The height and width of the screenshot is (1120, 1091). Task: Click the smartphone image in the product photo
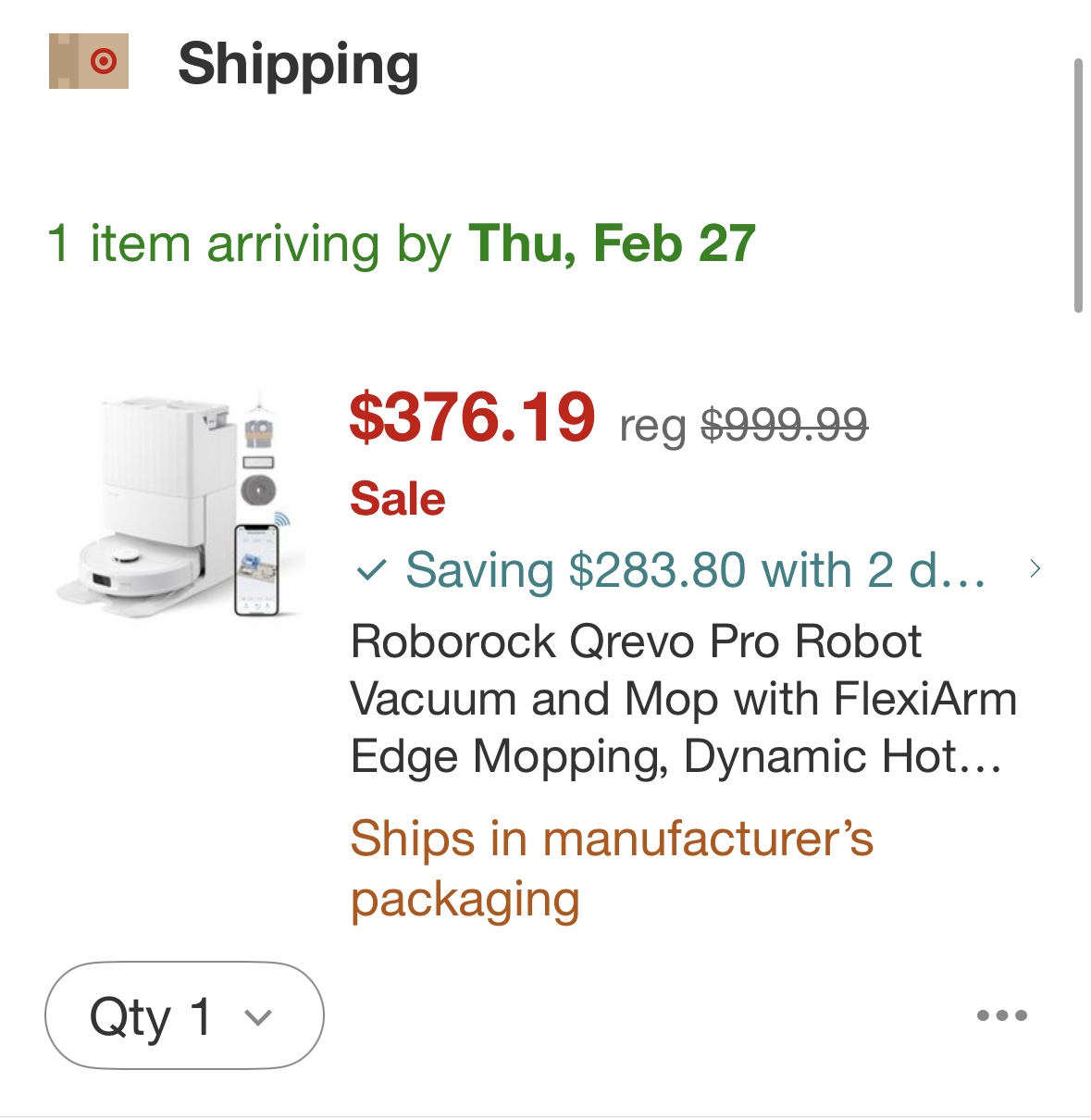pyautogui.click(x=256, y=569)
